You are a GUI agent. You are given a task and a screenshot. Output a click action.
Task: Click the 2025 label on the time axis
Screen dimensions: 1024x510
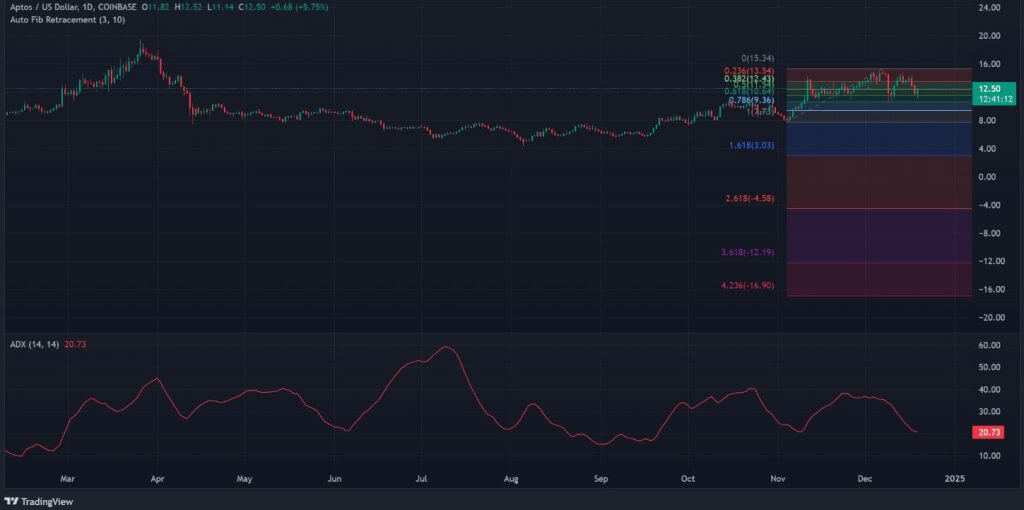point(954,479)
